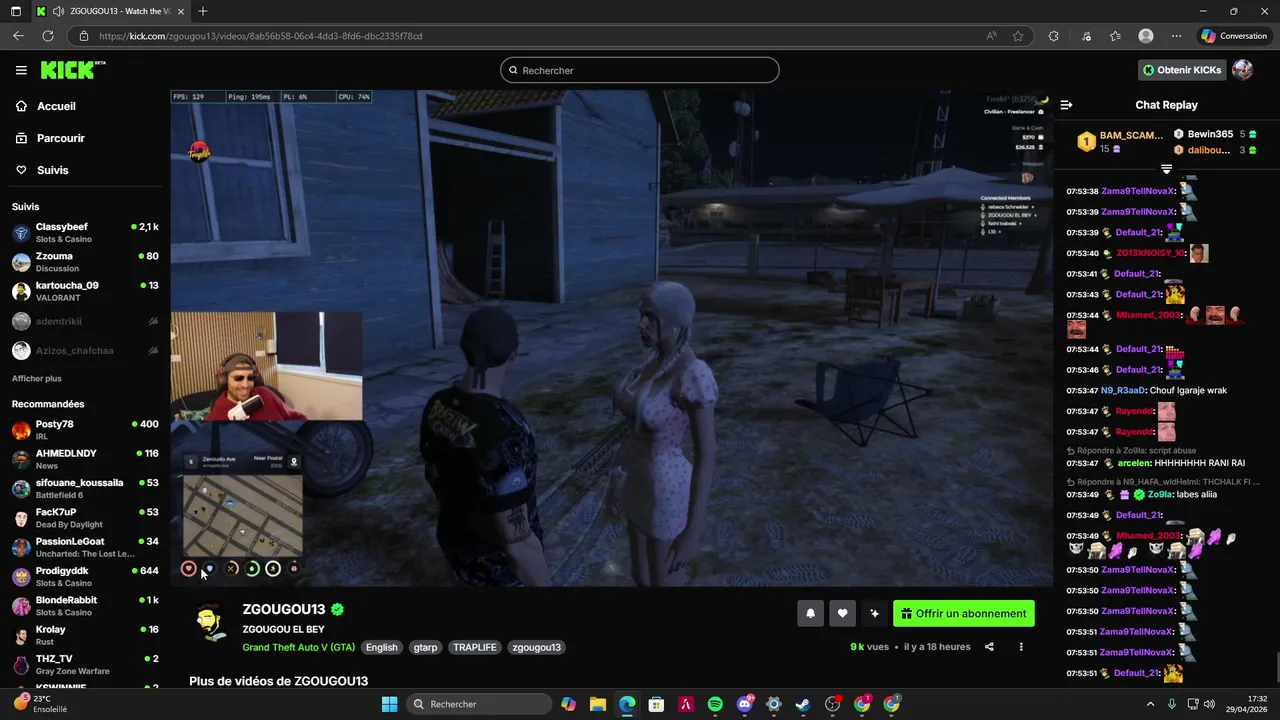This screenshot has width=1280, height=720.
Task: Click the browser back arrow
Action: tap(18, 36)
